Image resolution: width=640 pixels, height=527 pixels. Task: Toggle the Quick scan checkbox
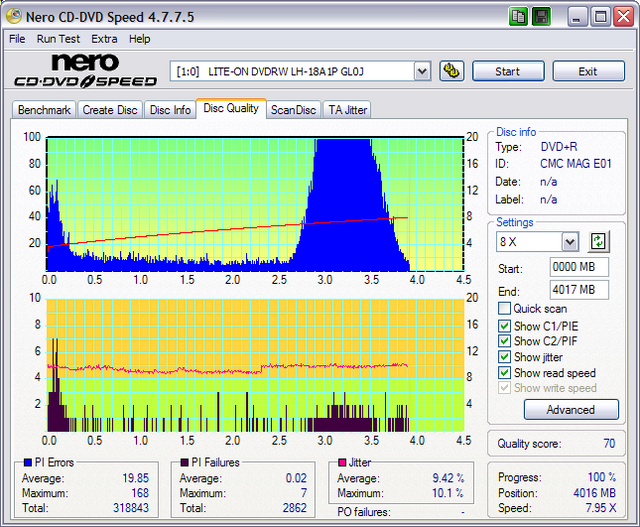pos(504,308)
